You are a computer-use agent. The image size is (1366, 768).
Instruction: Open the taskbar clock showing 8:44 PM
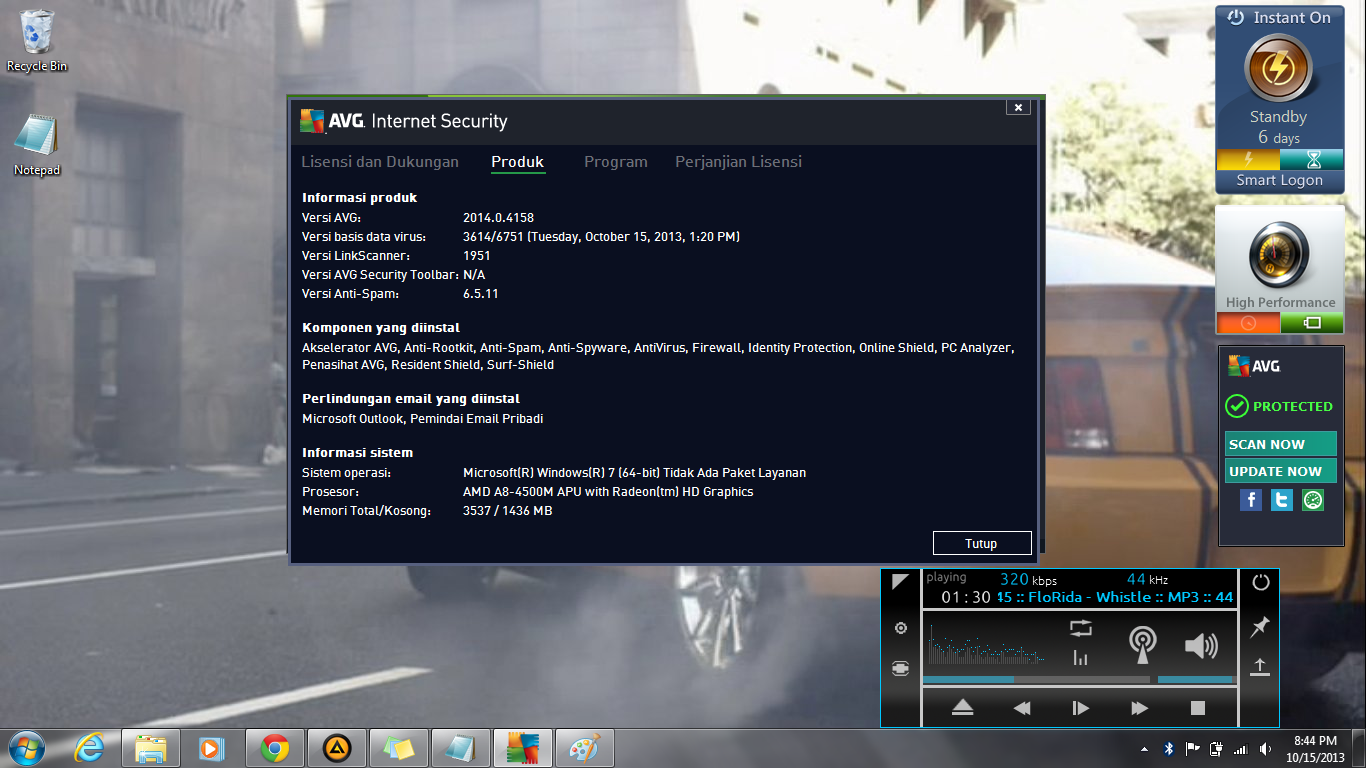tap(1315, 749)
